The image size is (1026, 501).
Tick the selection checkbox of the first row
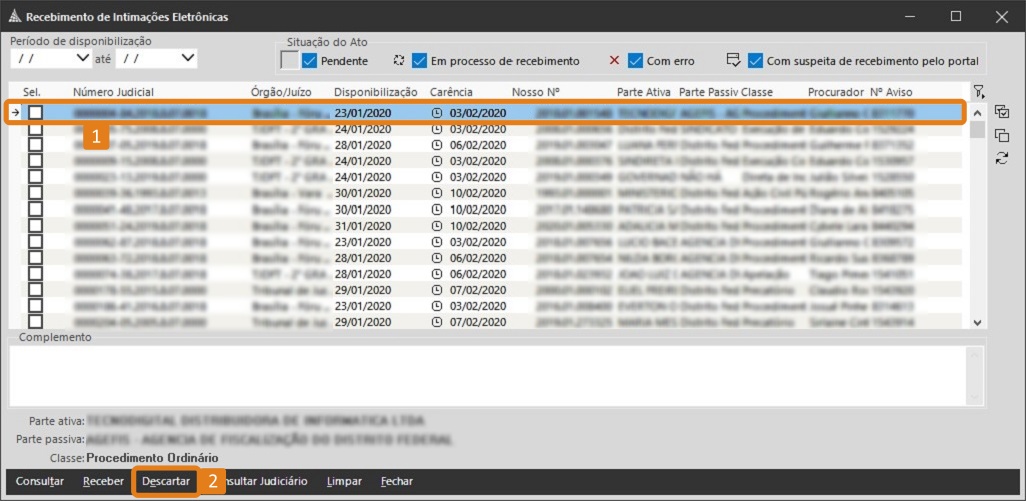[35, 113]
